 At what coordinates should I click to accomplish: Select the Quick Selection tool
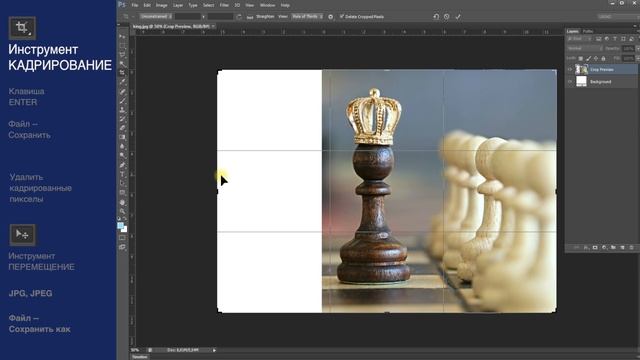pyautogui.click(x=122, y=64)
